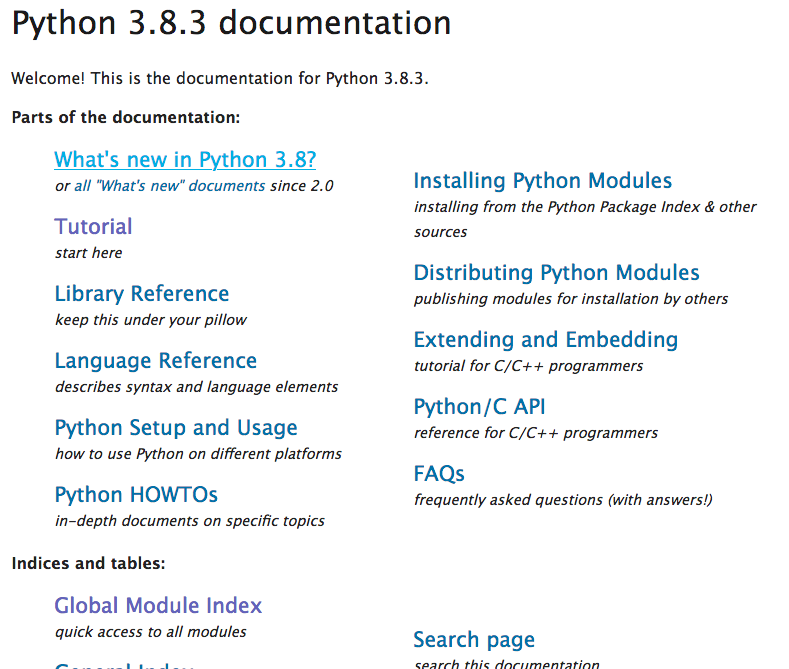Open the Distributing Python Modules page
Screen dimensions: 789x669
(x=556, y=273)
